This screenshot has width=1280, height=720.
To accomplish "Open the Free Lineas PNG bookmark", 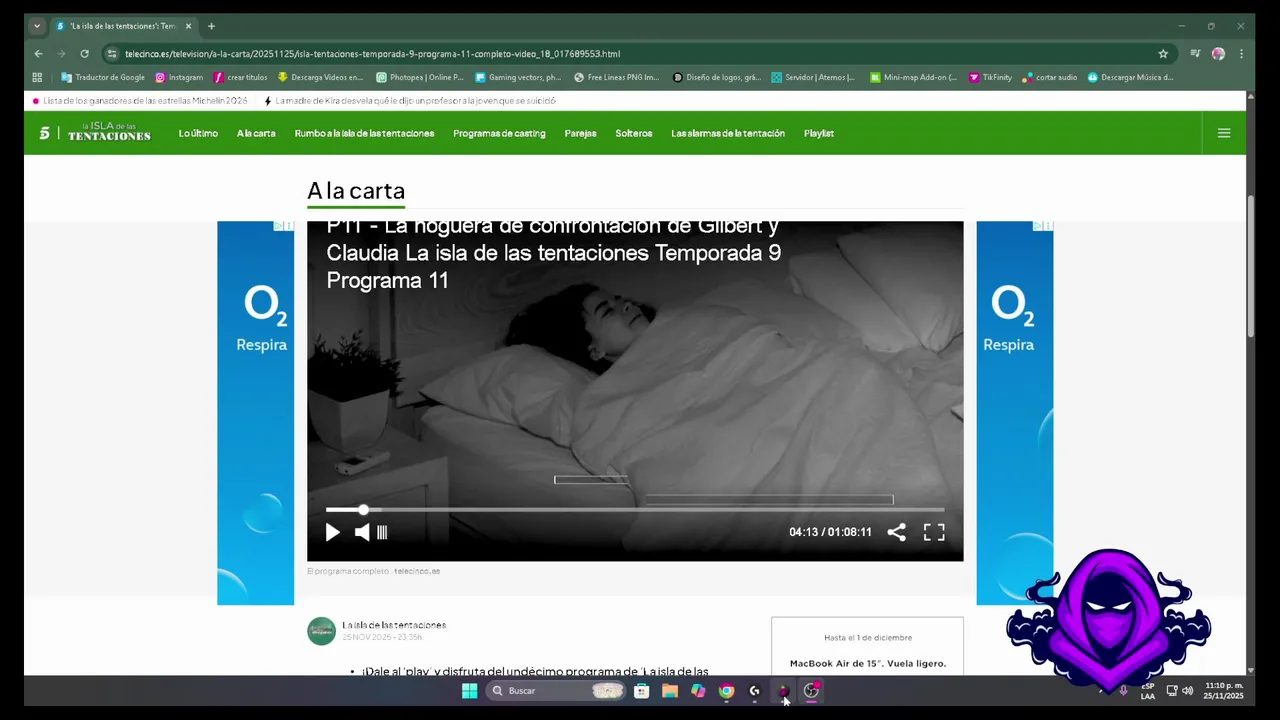I will (x=617, y=77).
